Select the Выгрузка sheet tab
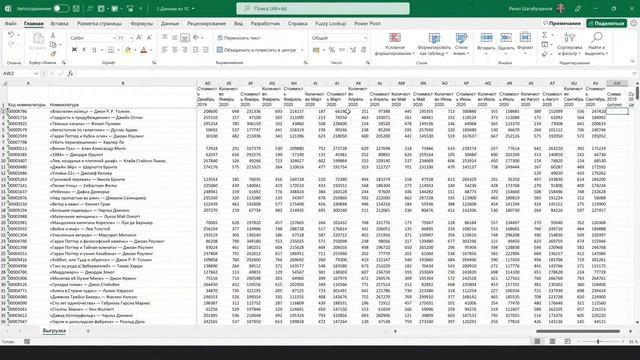This screenshot has height=360, width=640. click(x=54, y=331)
